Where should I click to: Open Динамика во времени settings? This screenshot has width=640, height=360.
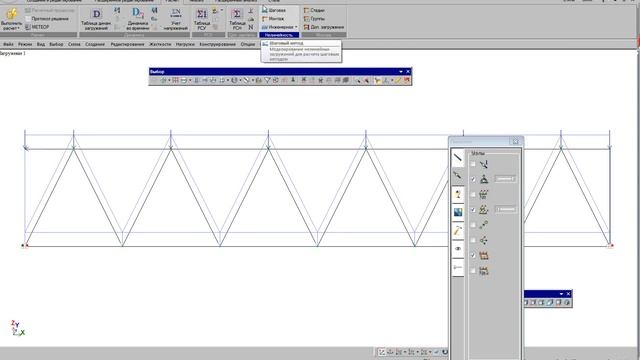pos(137,20)
